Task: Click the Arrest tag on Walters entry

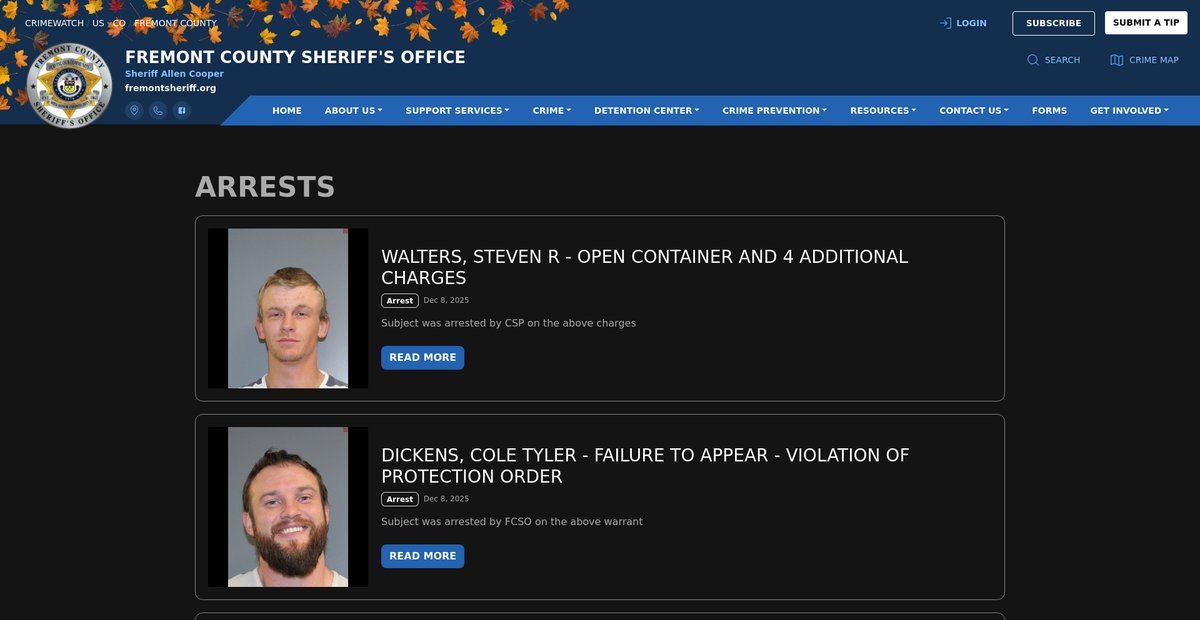Action: (400, 301)
